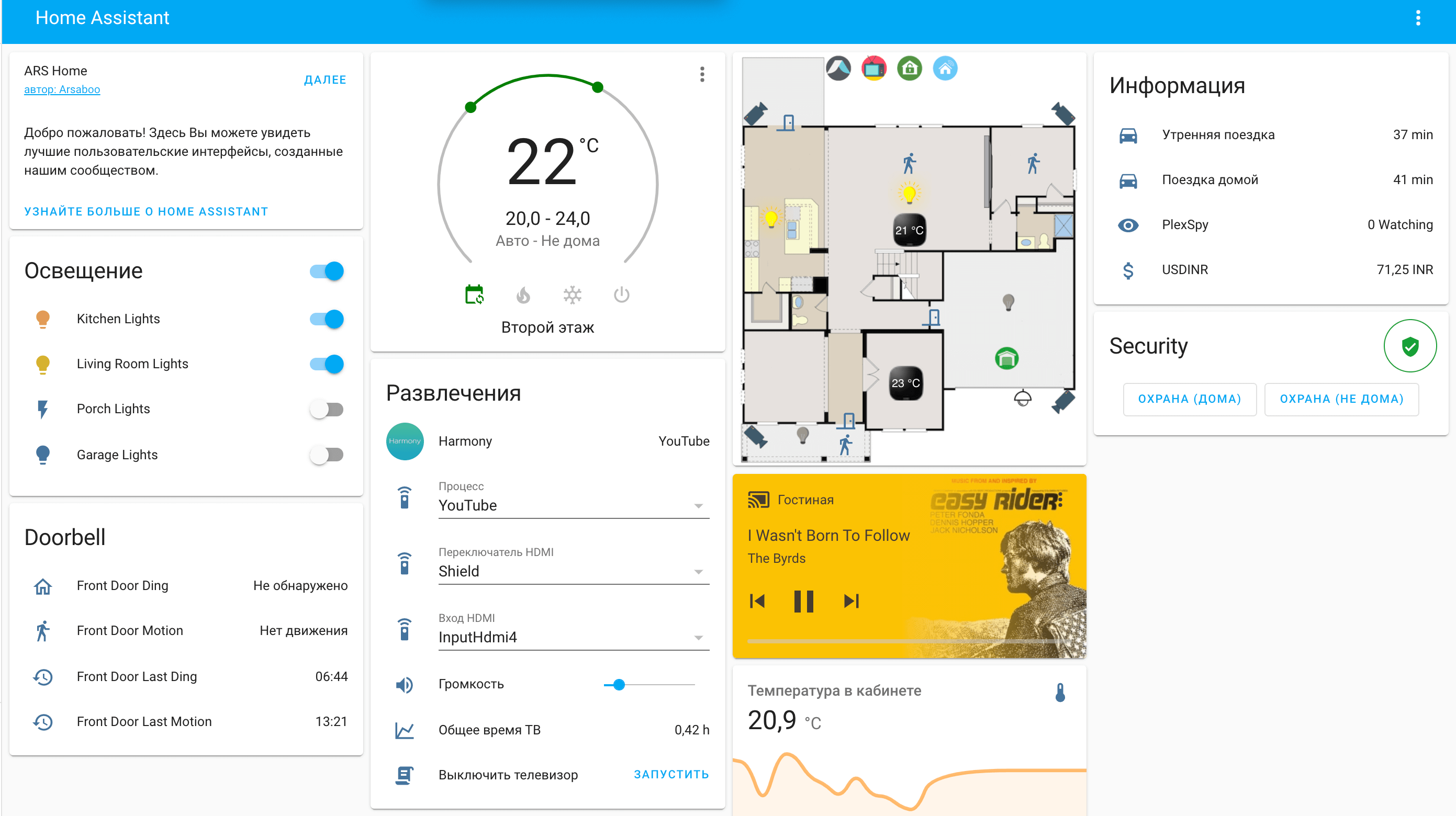Expand the Процесс YouTube dropdown
The width and height of the screenshot is (1456, 816).
pyautogui.click(x=700, y=505)
